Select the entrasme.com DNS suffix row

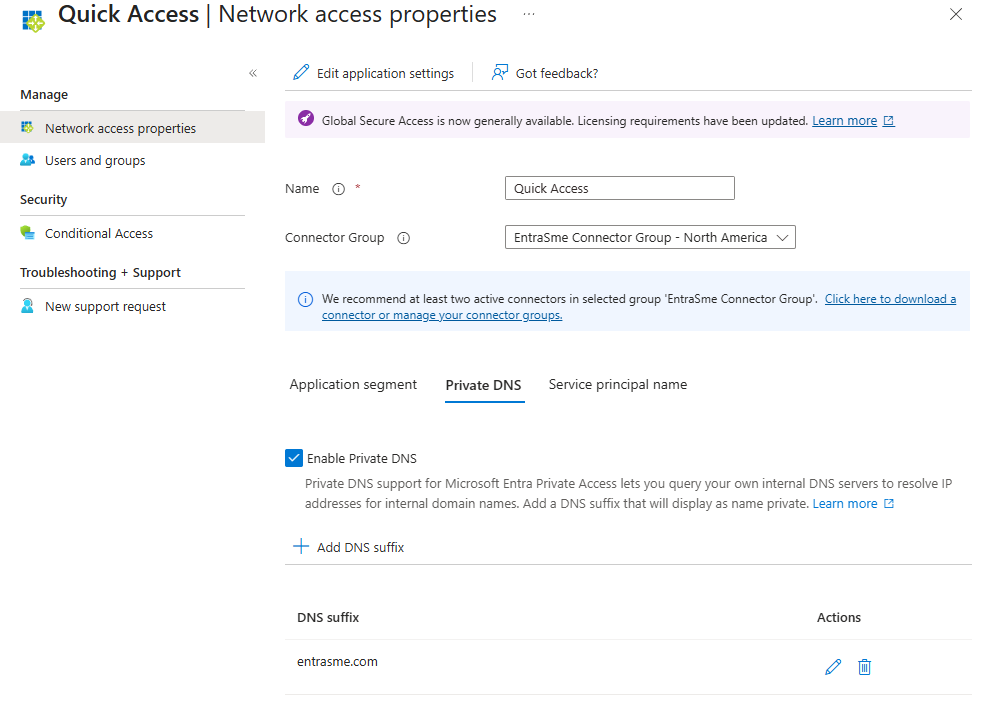click(628, 667)
